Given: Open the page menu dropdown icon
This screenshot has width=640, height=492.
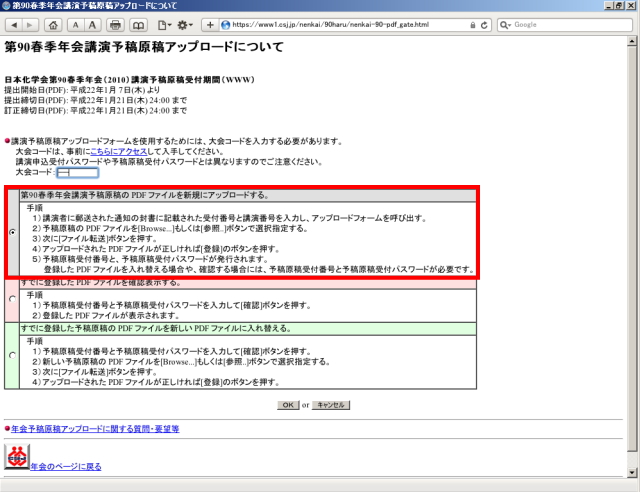Looking at the screenshot, I should click(x=164, y=25).
